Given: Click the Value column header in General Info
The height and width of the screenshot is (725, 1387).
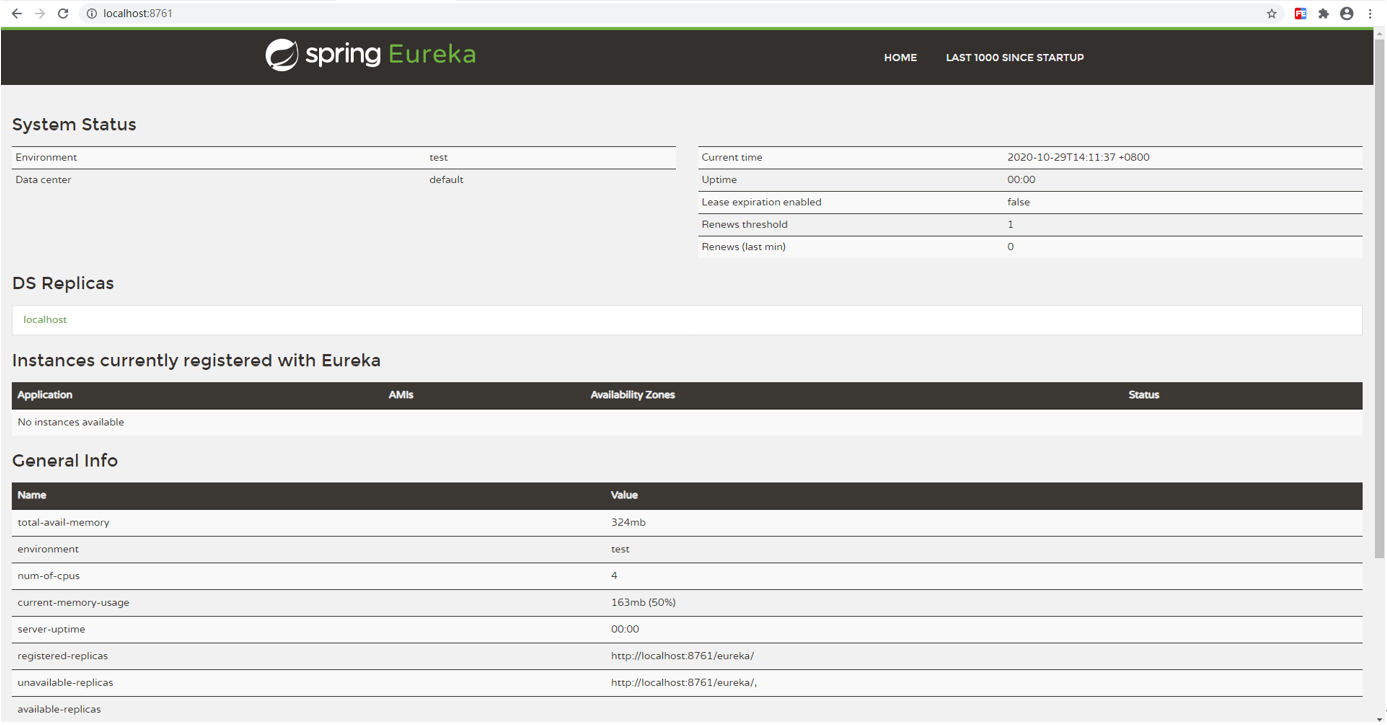Looking at the screenshot, I should click(x=624, y=495).
